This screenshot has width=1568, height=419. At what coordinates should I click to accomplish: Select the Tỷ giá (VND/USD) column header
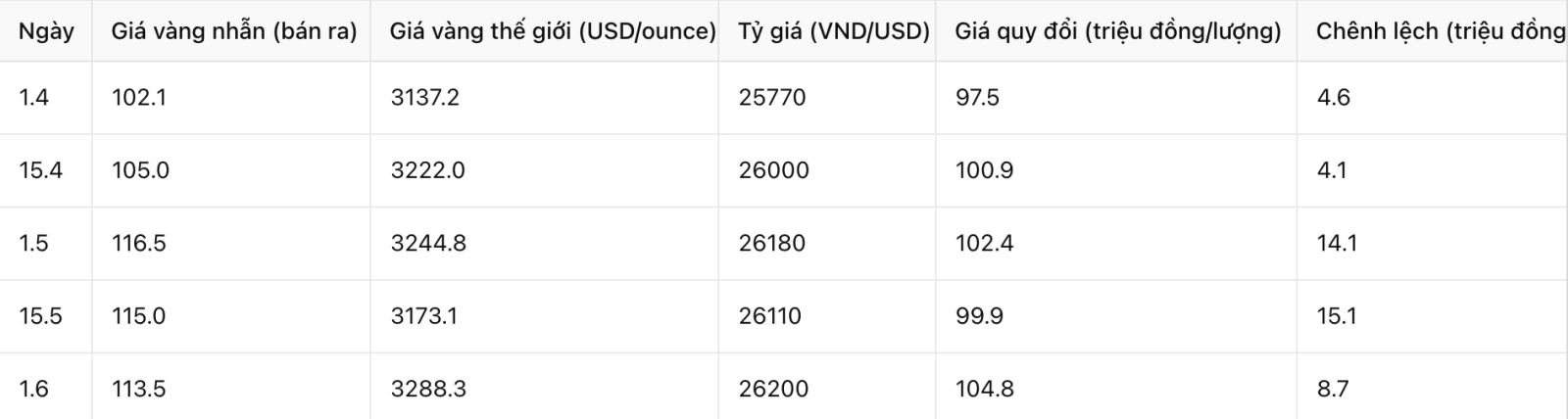pos(834,31)
